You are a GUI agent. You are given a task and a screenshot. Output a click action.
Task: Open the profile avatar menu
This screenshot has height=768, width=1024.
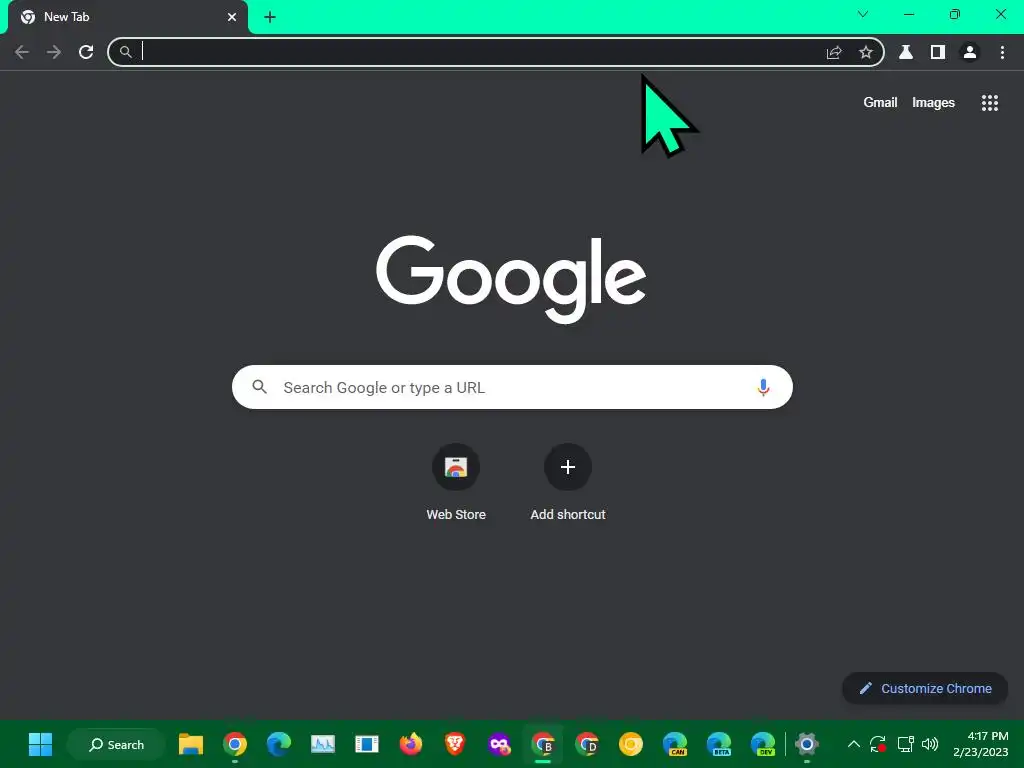pyautogui.click(x=970, y=52)
